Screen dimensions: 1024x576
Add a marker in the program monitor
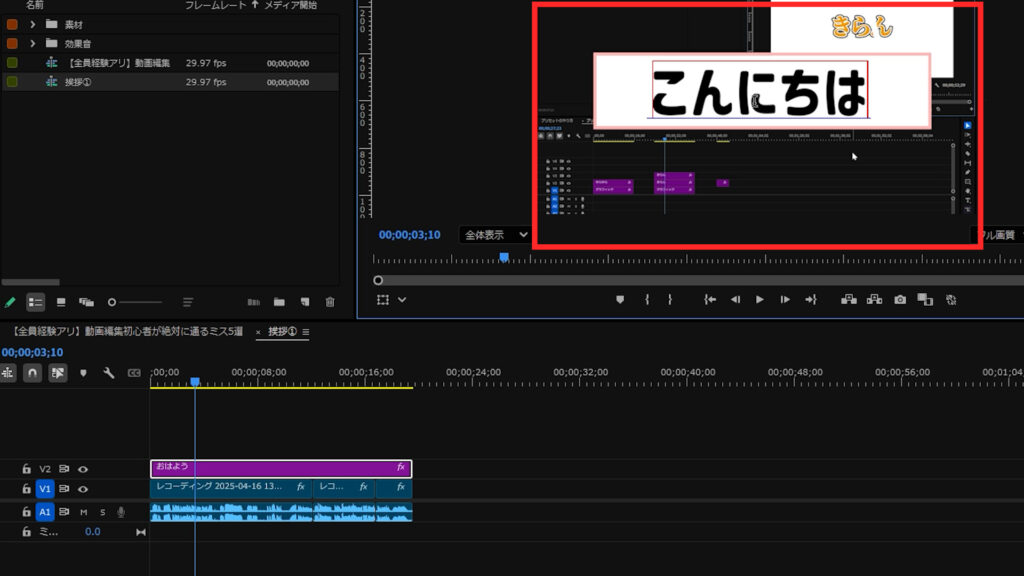620,299
